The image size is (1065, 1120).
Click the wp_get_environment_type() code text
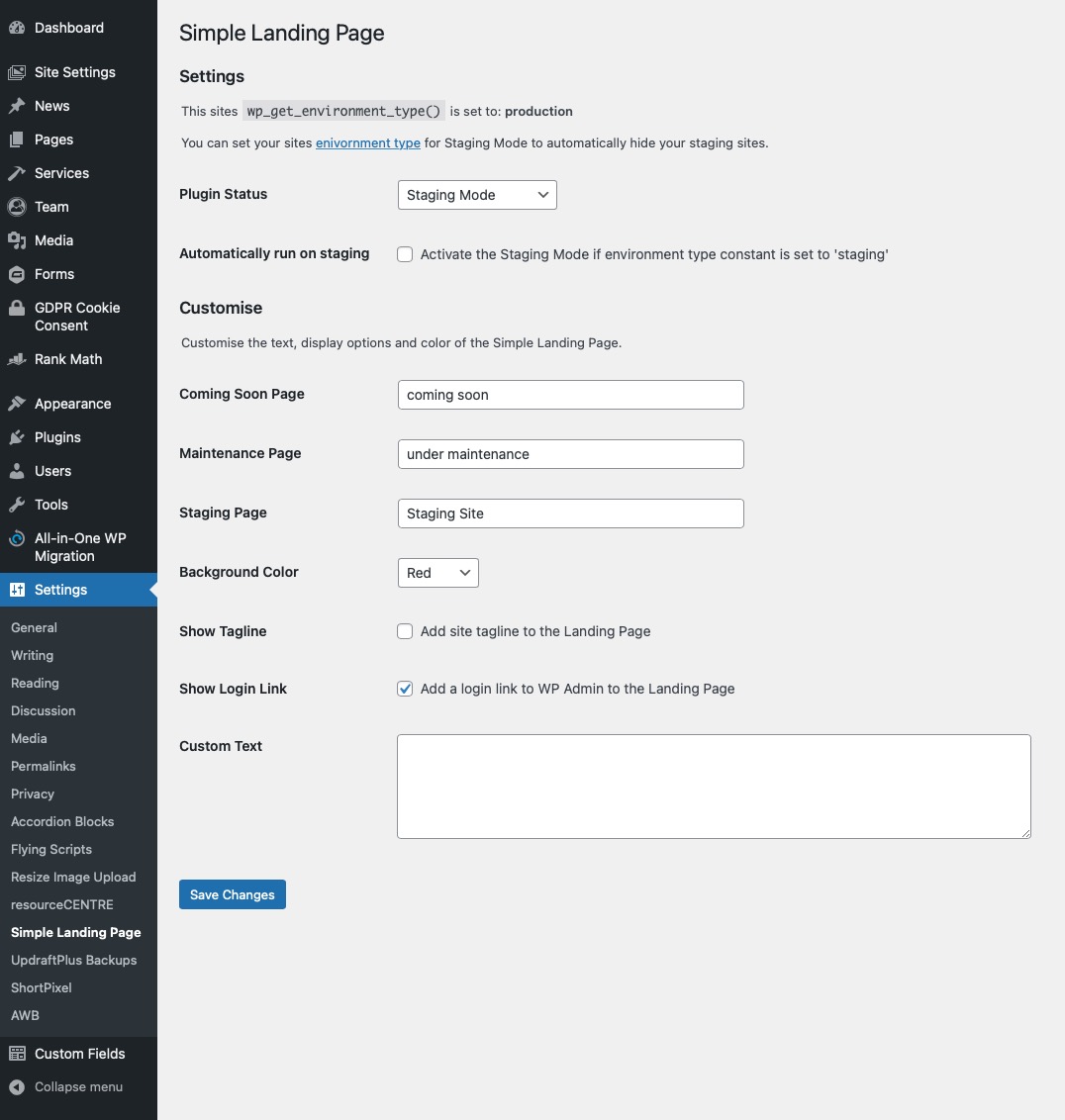343,111
